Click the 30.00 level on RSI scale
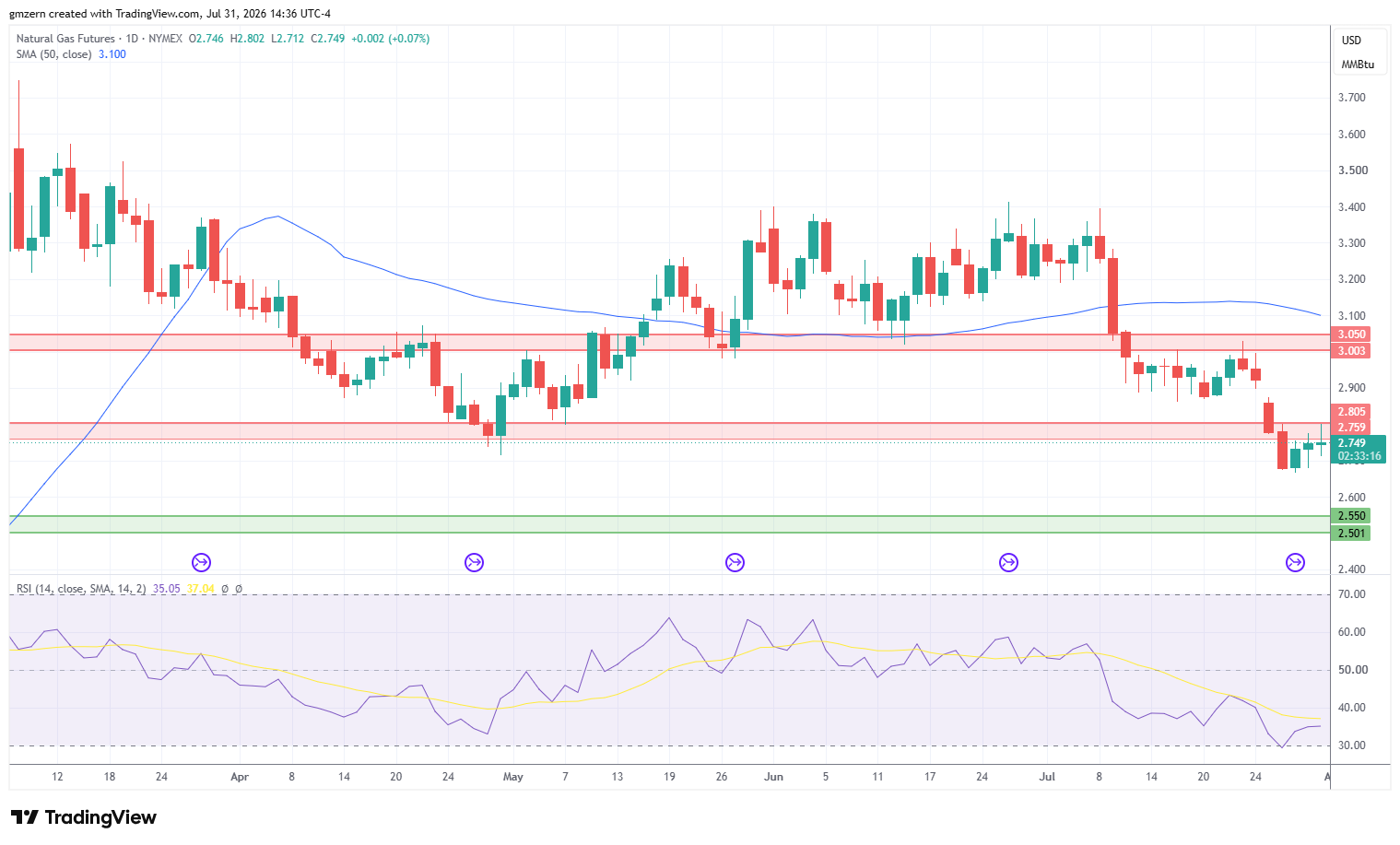Viewport: 1400px width, 845px height. (x=1352, y=745)
